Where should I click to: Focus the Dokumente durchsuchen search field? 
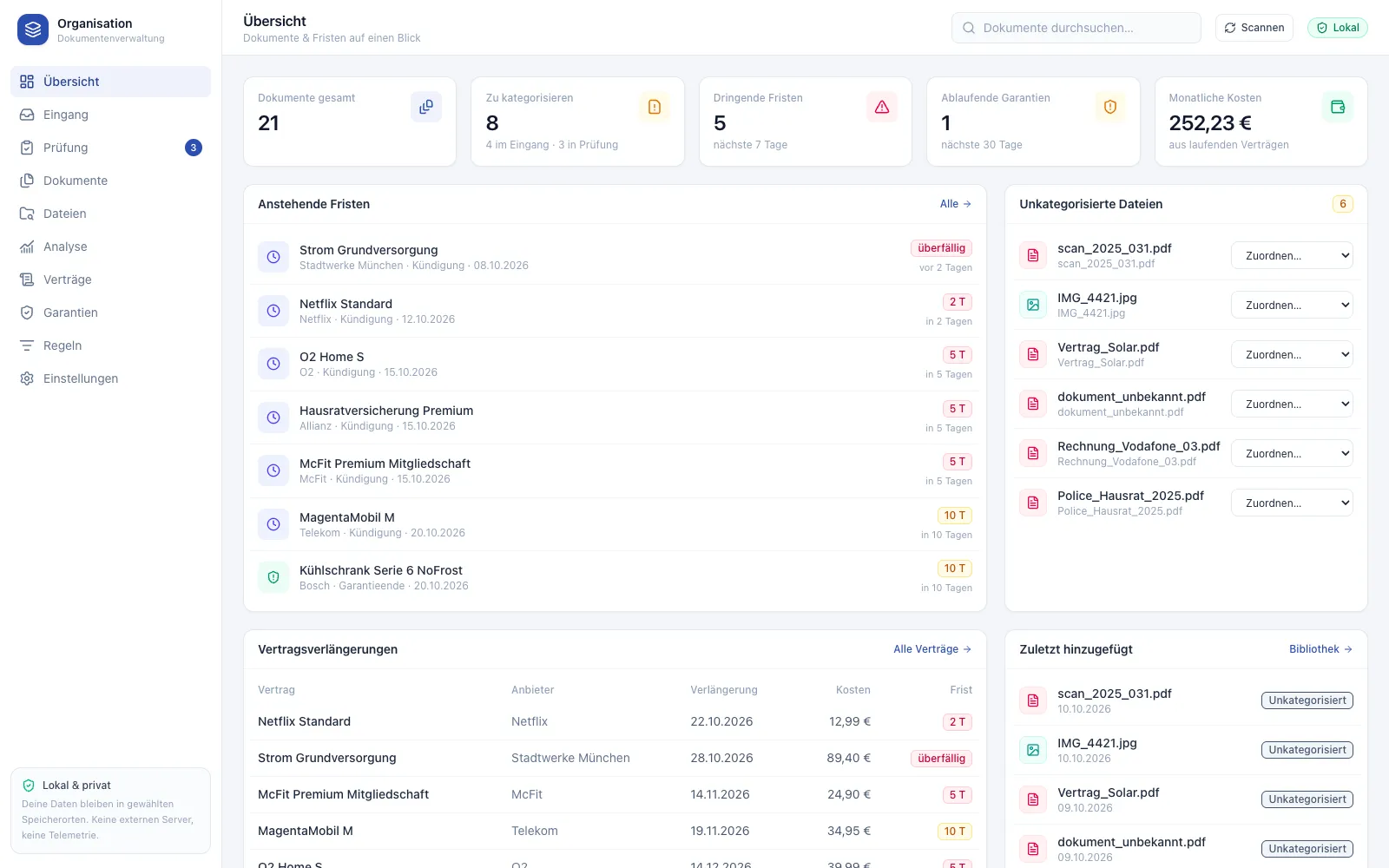(x=1076, y=28)
